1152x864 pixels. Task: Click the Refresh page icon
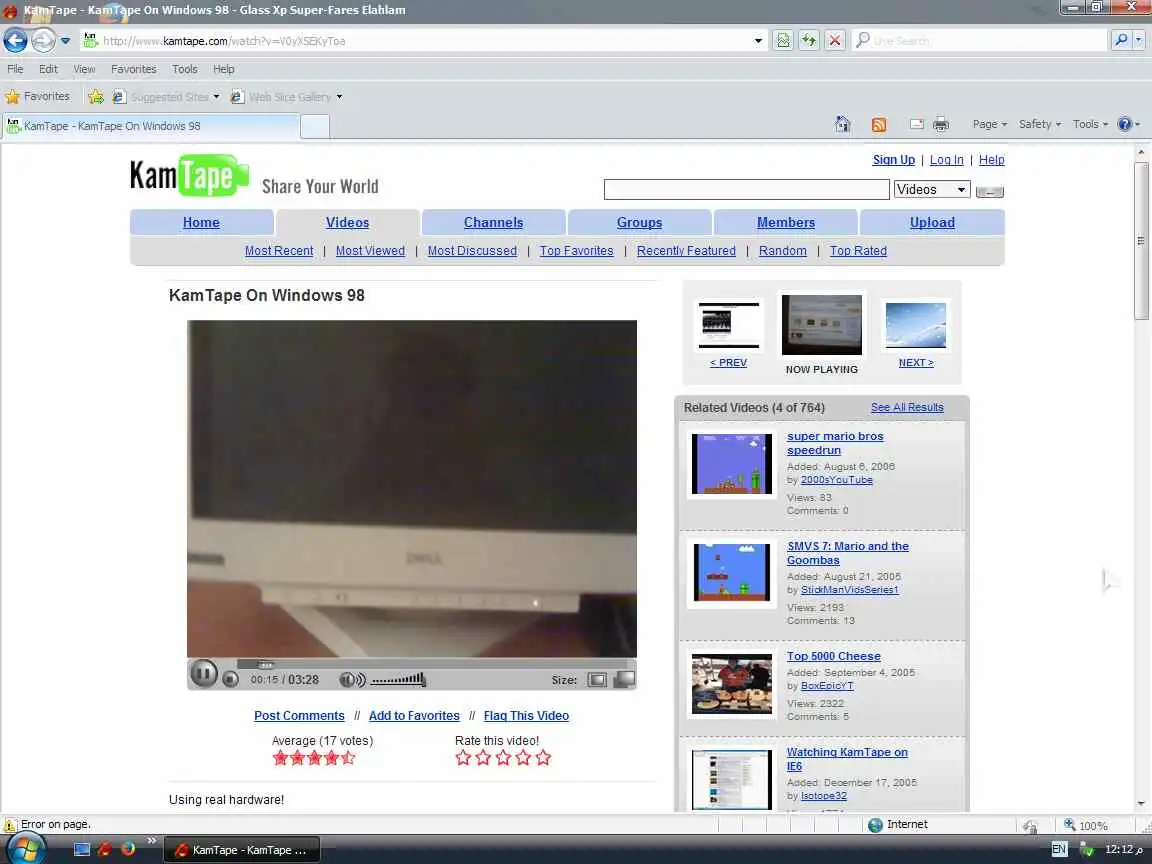[x=809, y=40]
